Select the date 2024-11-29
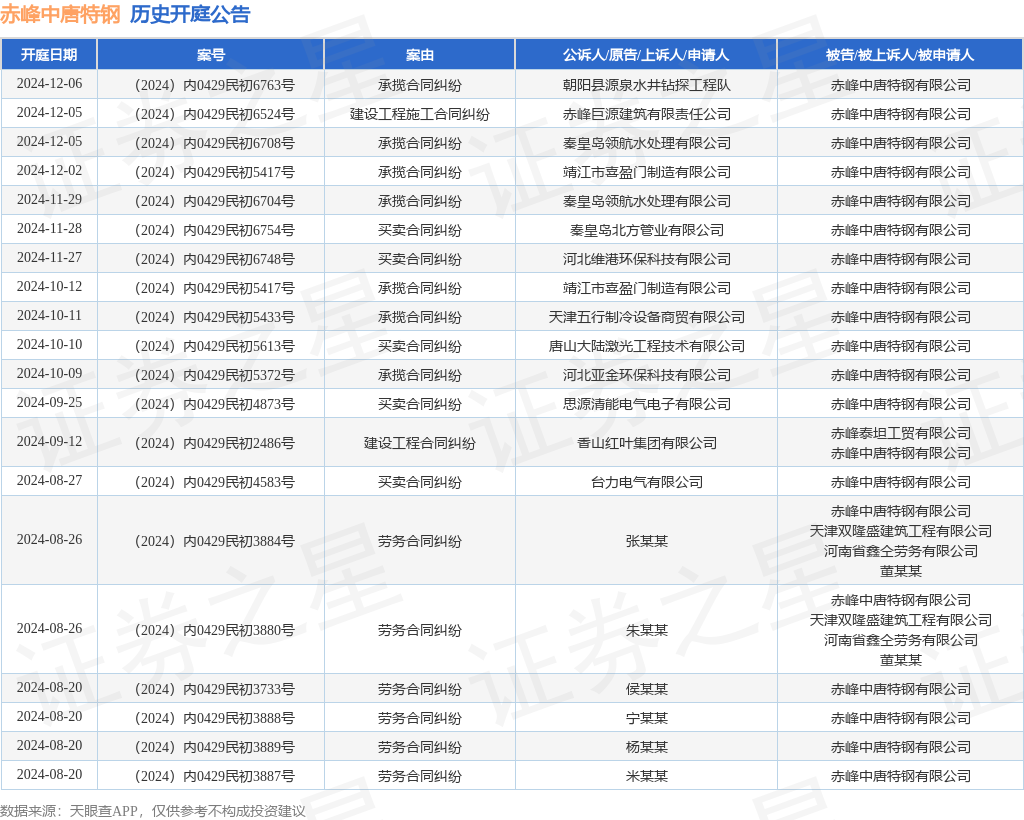 tap(50, 199)
